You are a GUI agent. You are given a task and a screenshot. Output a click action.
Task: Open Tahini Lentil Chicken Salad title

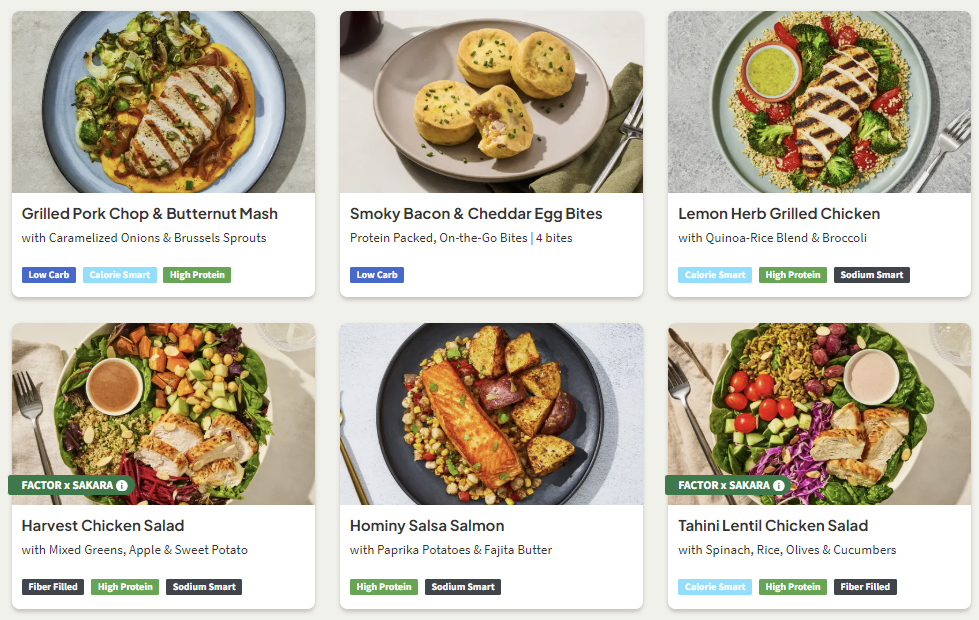773,526
